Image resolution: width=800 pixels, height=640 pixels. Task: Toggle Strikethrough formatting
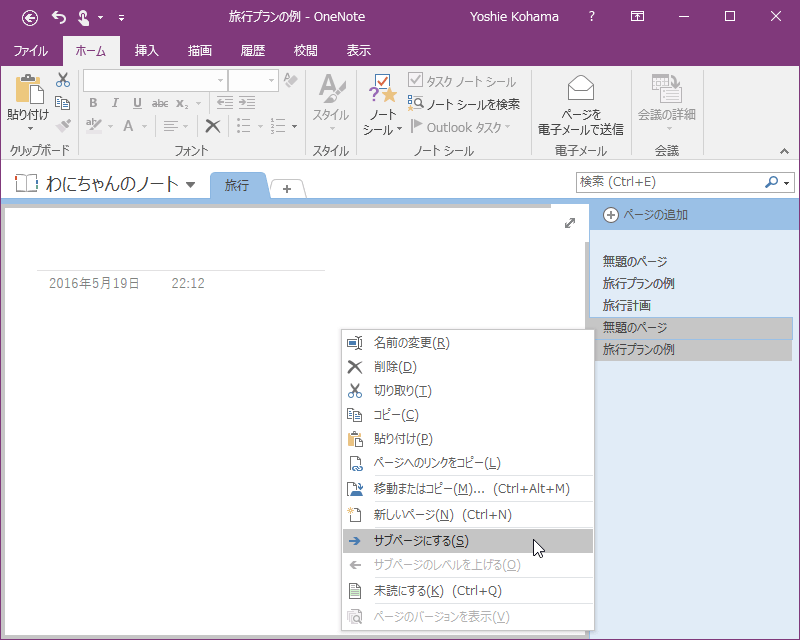tap(160, 103)
